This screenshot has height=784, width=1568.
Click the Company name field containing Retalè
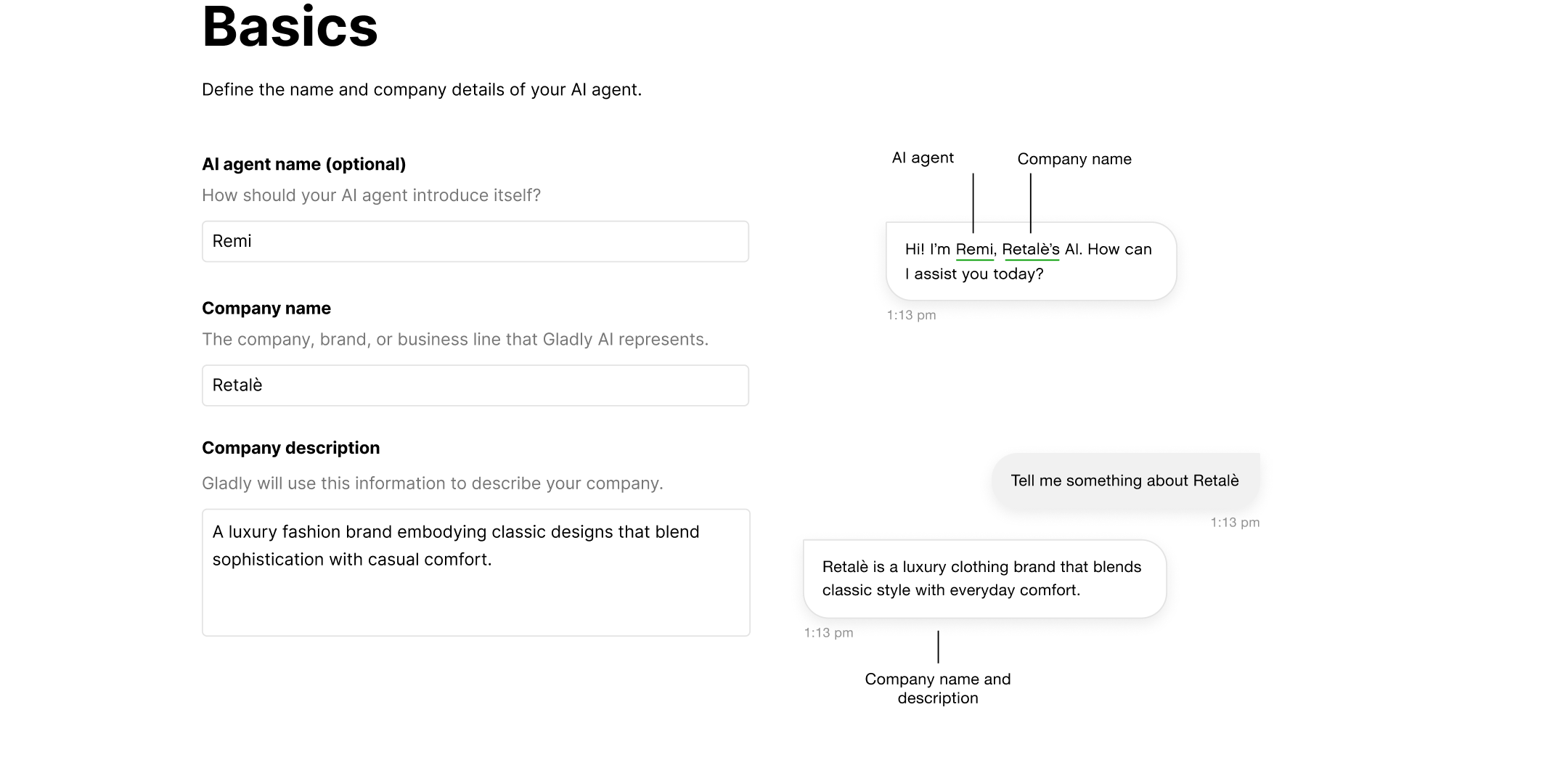(475, 385)
